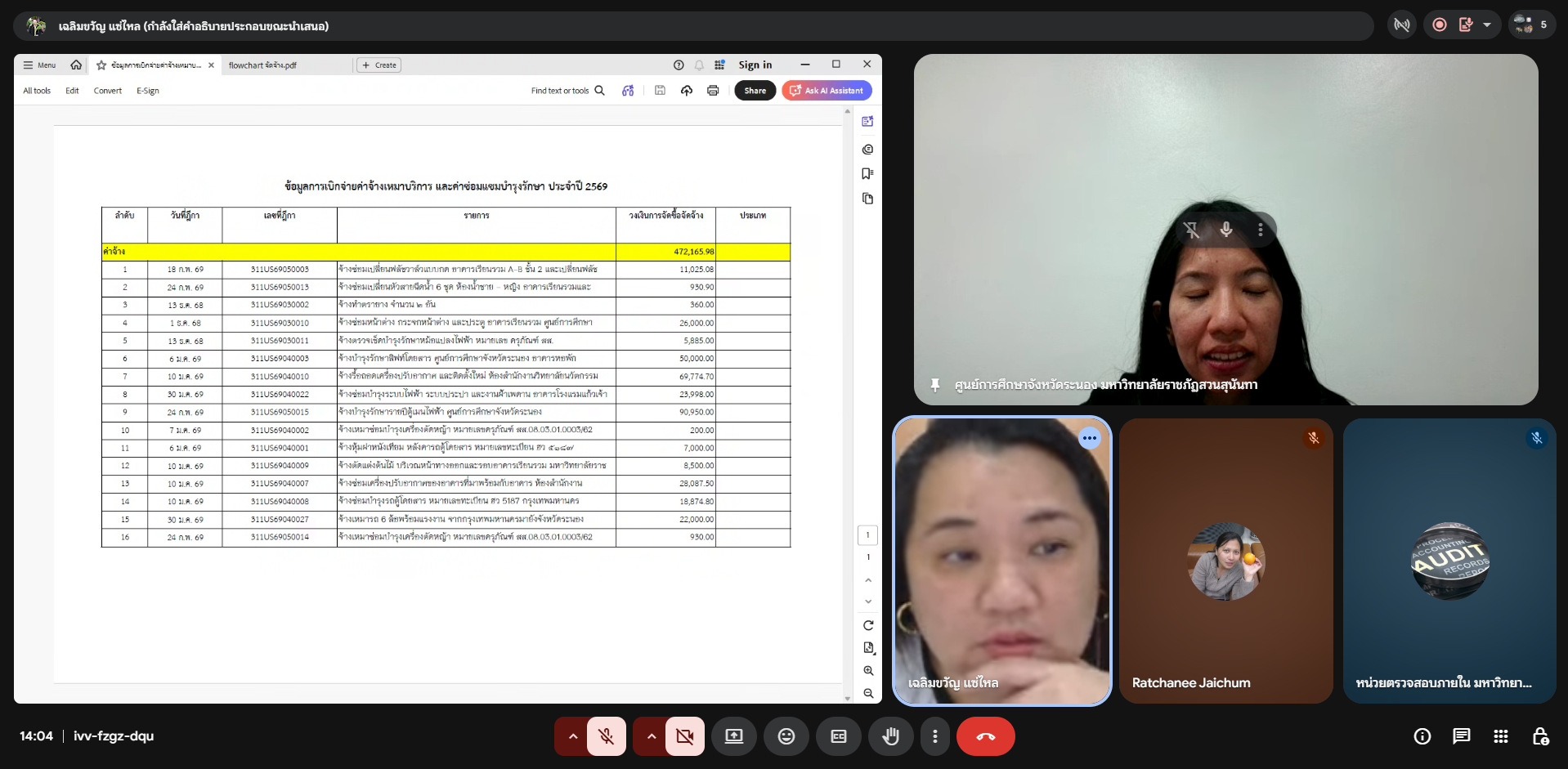Open meeting details info icon

(1422, 736)
